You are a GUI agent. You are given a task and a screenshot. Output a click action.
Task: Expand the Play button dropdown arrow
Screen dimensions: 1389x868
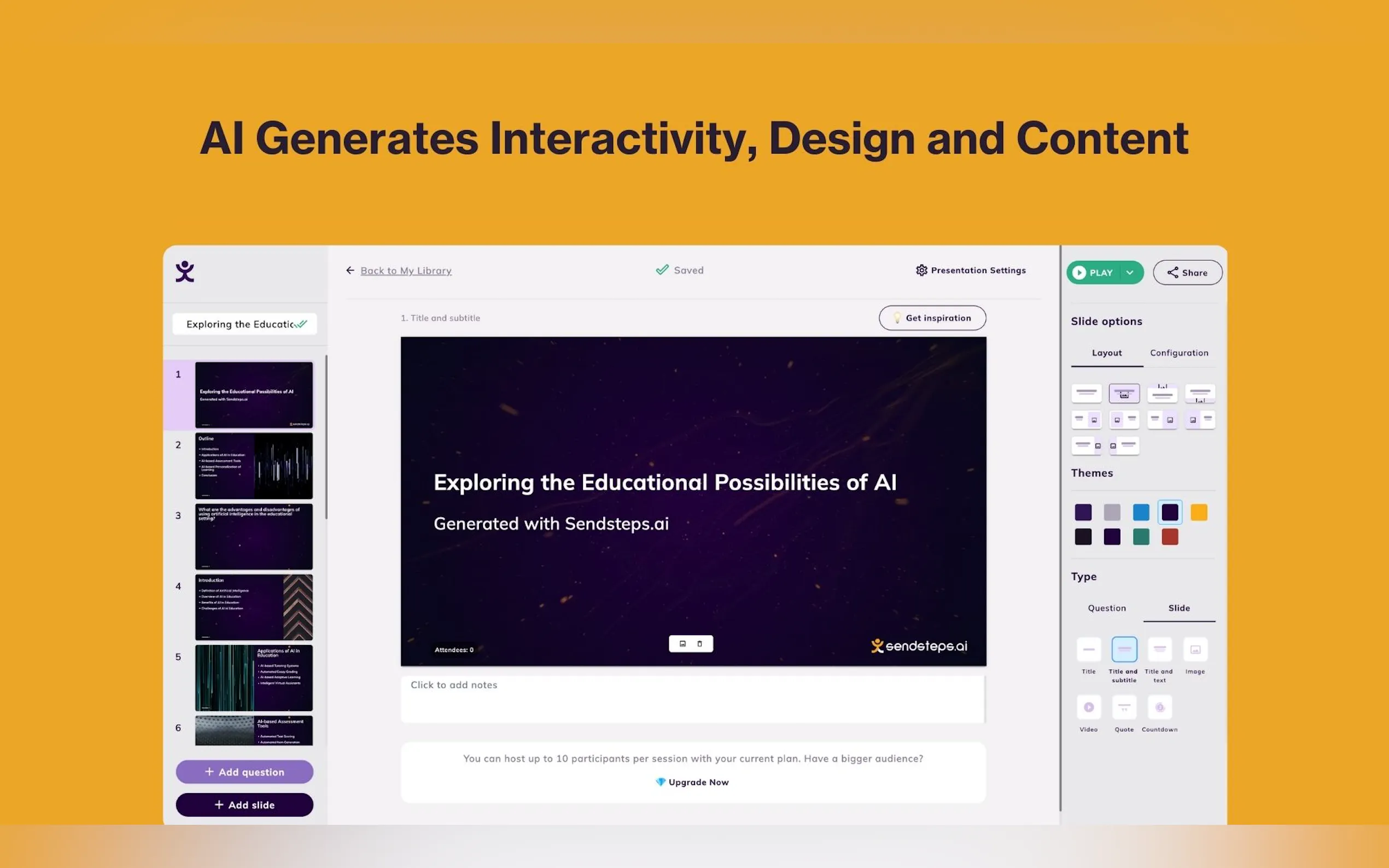coord(1129,273)
